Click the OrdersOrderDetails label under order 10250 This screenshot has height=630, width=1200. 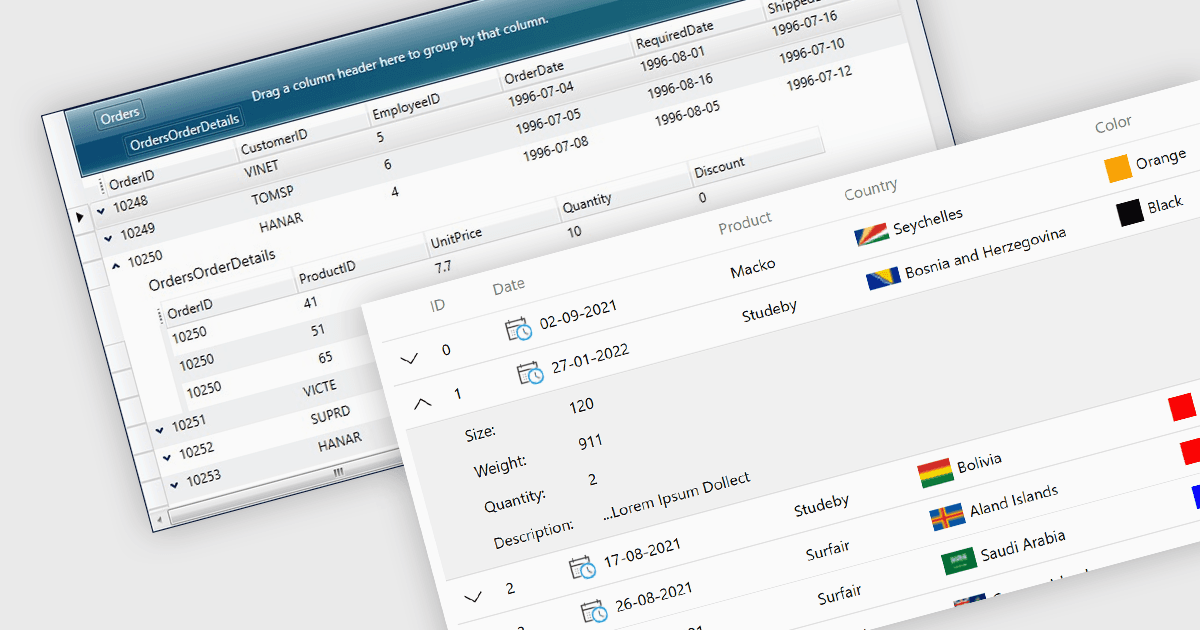pos(212,269)
